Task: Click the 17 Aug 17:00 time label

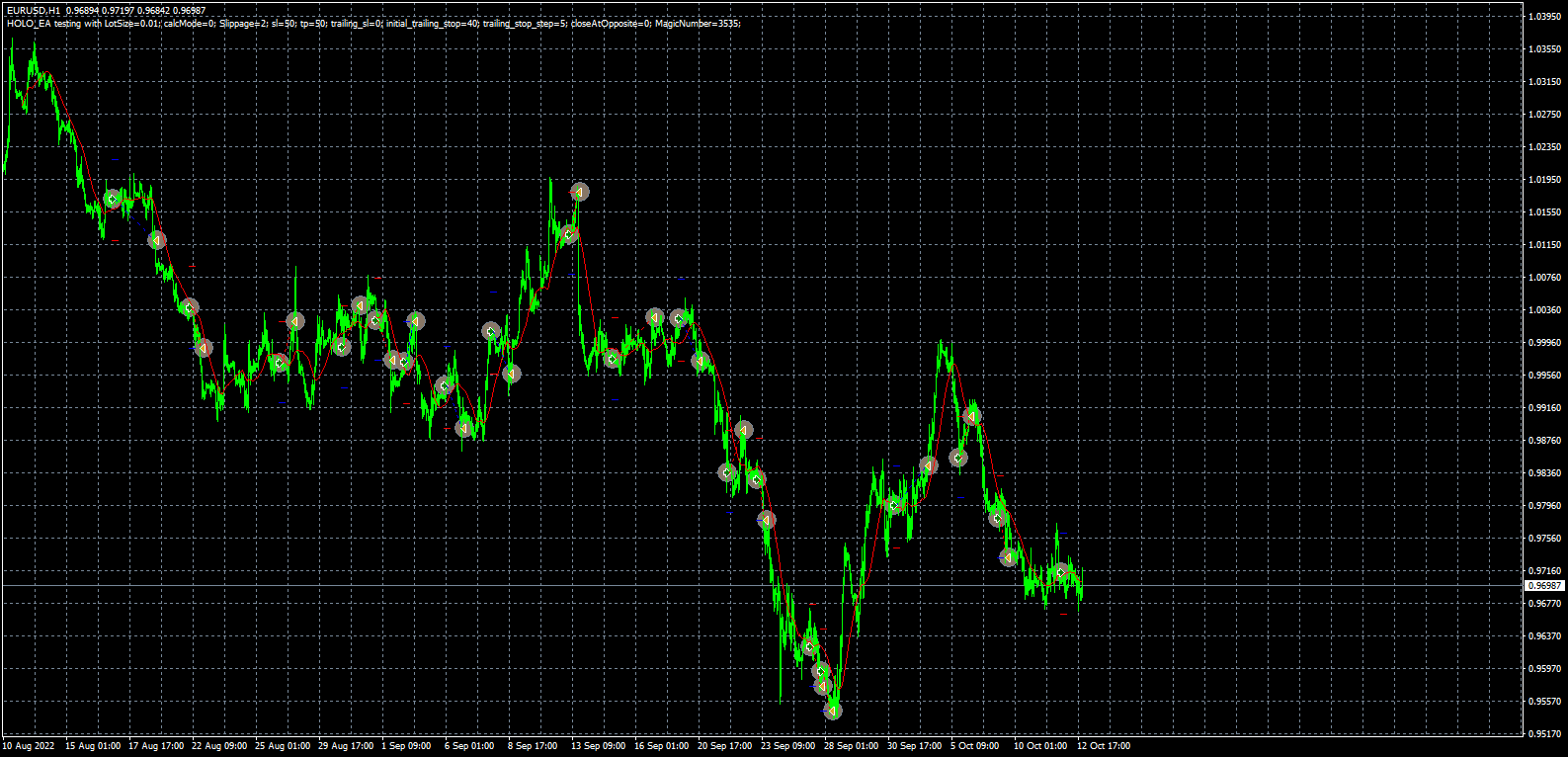Action: [x=156, y=746]
